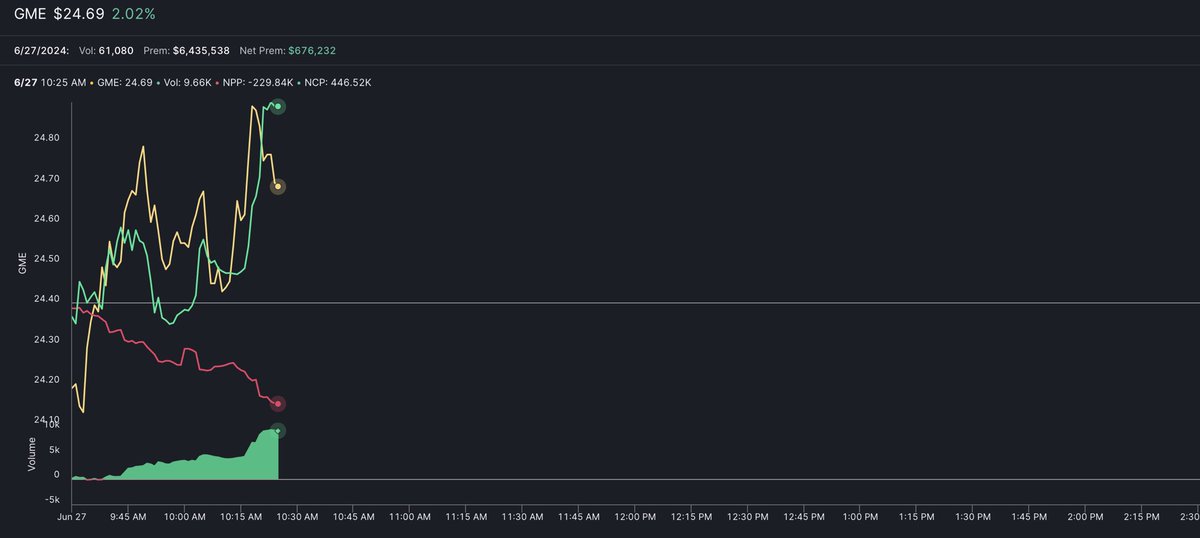Click the 10:00 AM x-axis label
Image resolution: width=1200 pixels, height=538 pixels.
tap(184, 518)
